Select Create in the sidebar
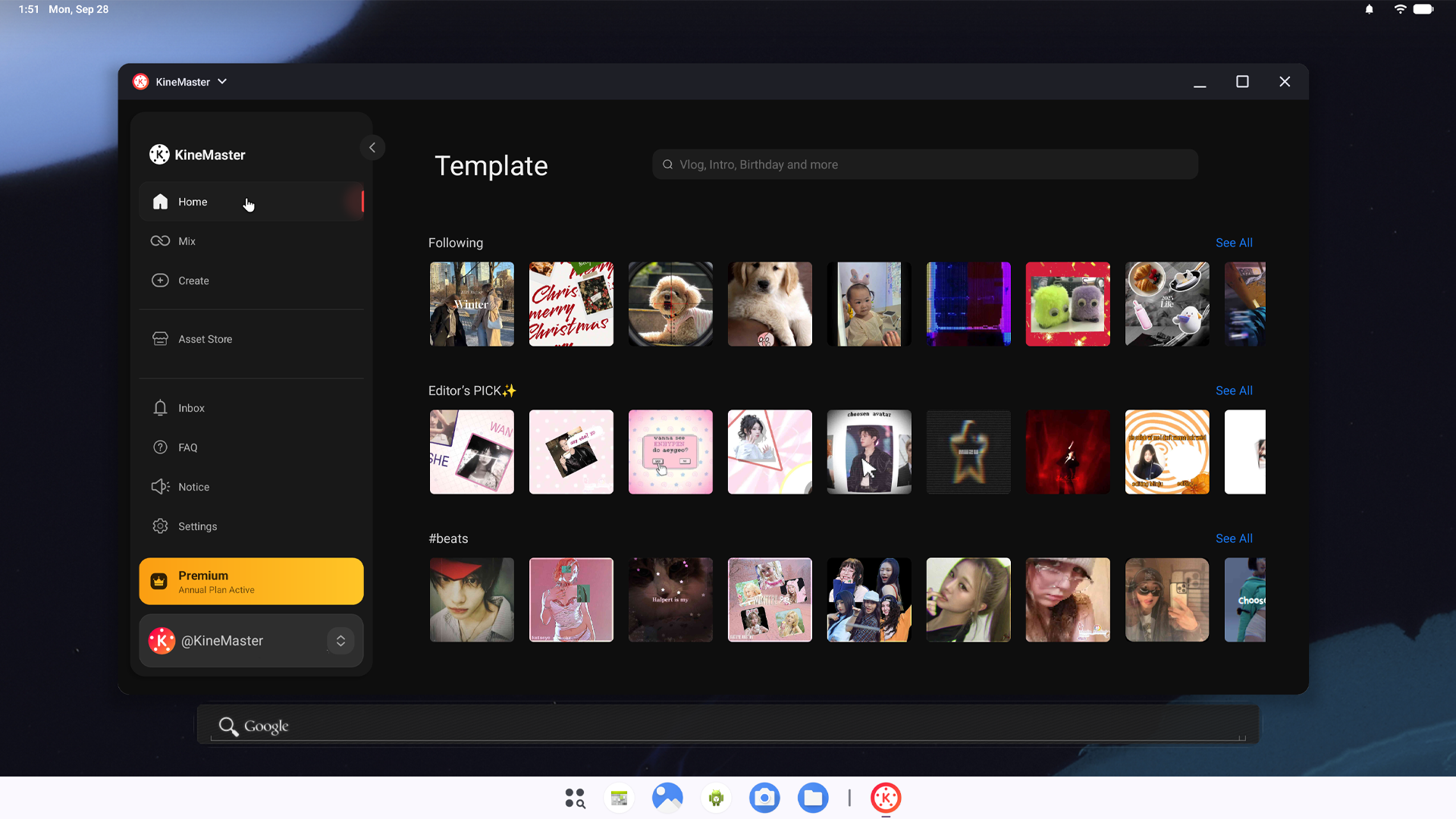This screenshot has height=819, width=1456. [x=251, y=281]
